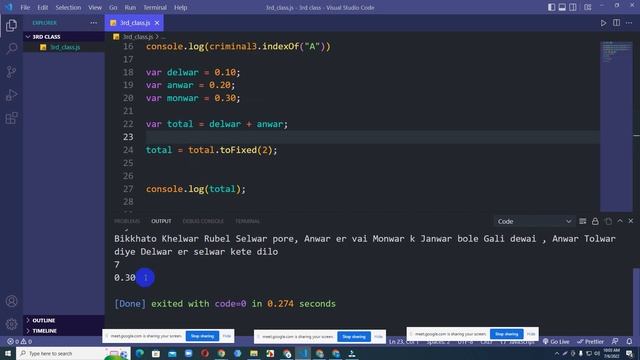Click the Output panel vertical scrollbar

[636, 302]
